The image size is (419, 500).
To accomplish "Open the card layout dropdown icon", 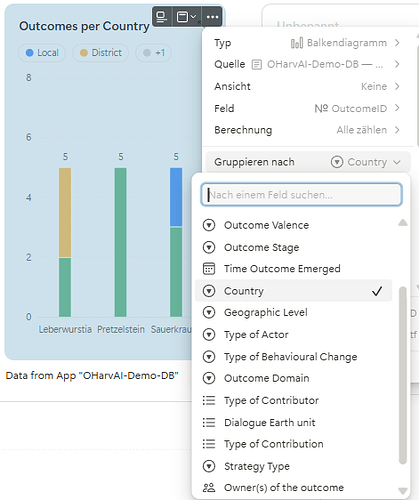I will coord(186,17).
